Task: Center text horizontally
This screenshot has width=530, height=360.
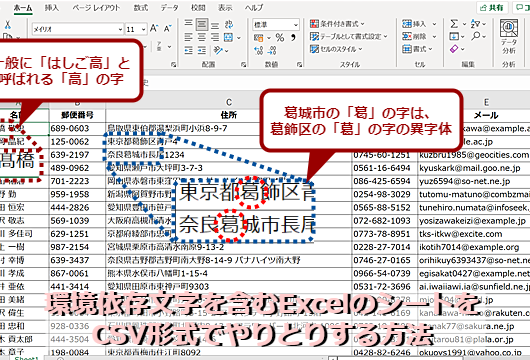Action: coord(202,38)
